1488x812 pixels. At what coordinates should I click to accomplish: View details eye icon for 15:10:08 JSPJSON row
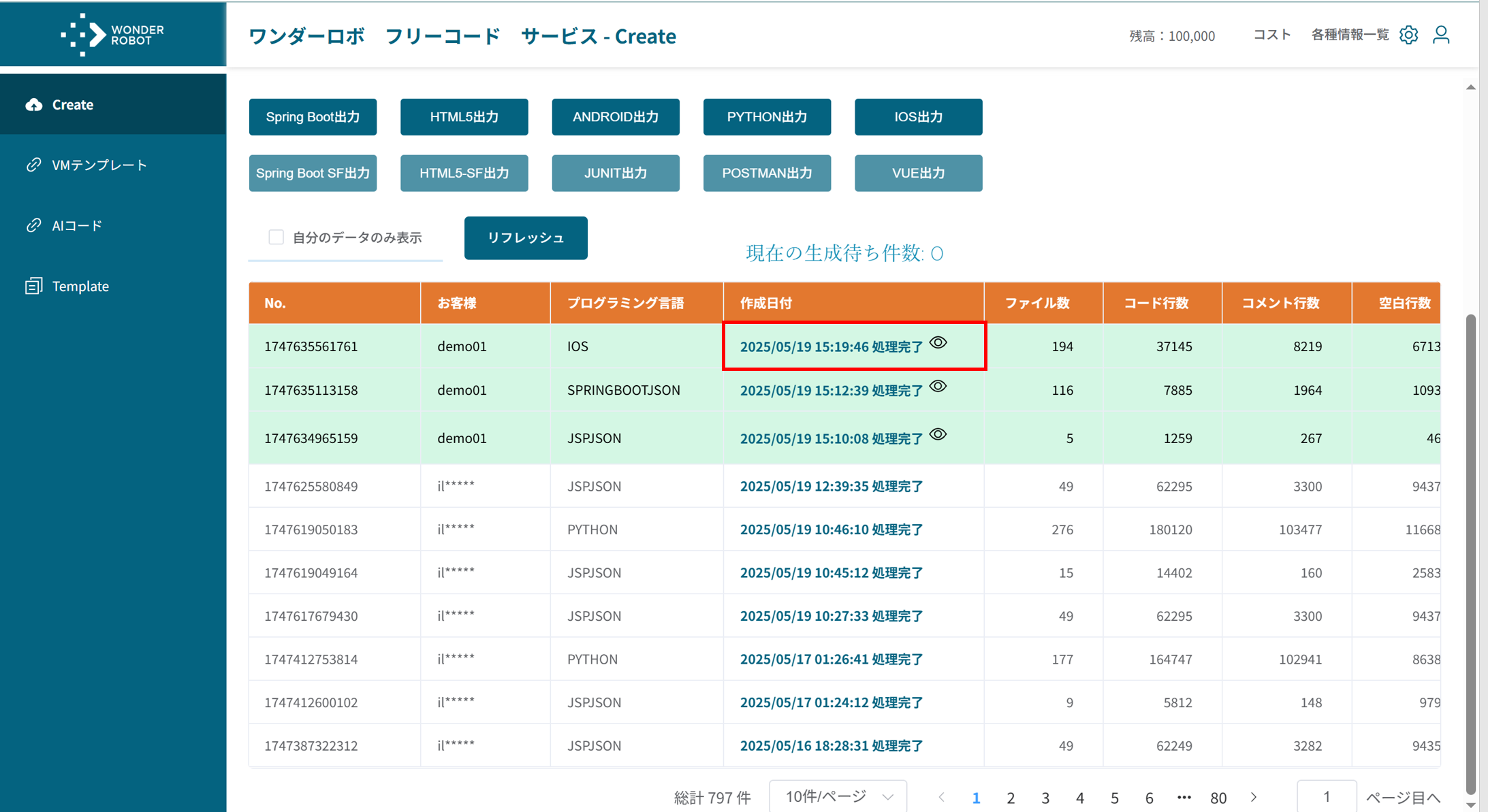[x=938, y=434]
